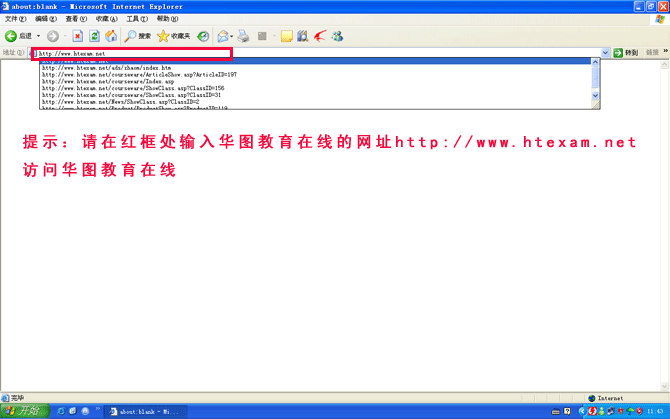
Task: Select the ShowClass.asp?ClassID=156 suggestion
Action: click(x=315, y=88)
